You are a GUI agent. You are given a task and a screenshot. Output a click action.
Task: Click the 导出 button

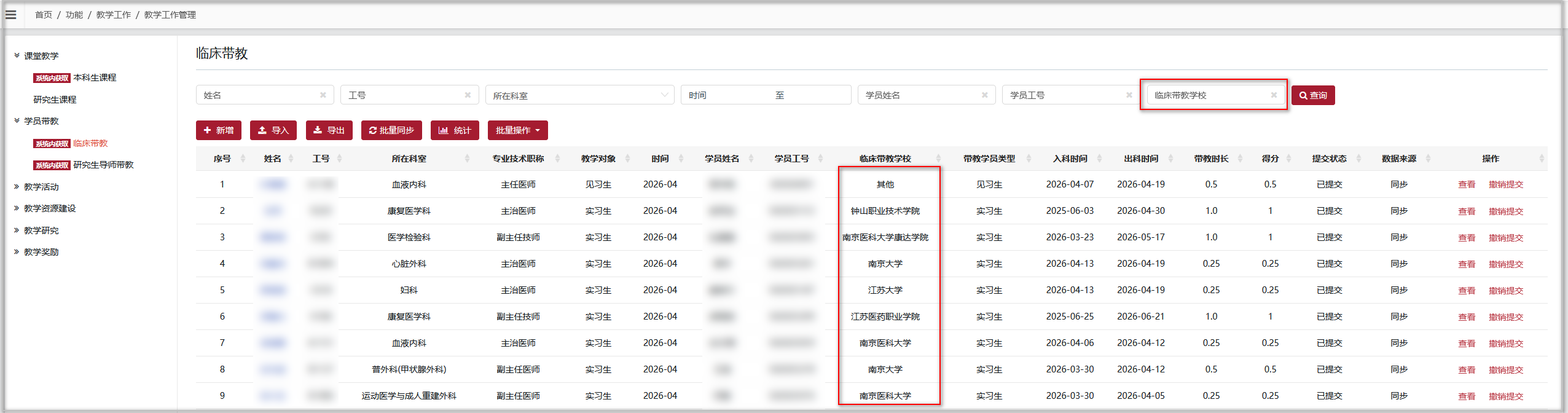[x=329, y=130]
